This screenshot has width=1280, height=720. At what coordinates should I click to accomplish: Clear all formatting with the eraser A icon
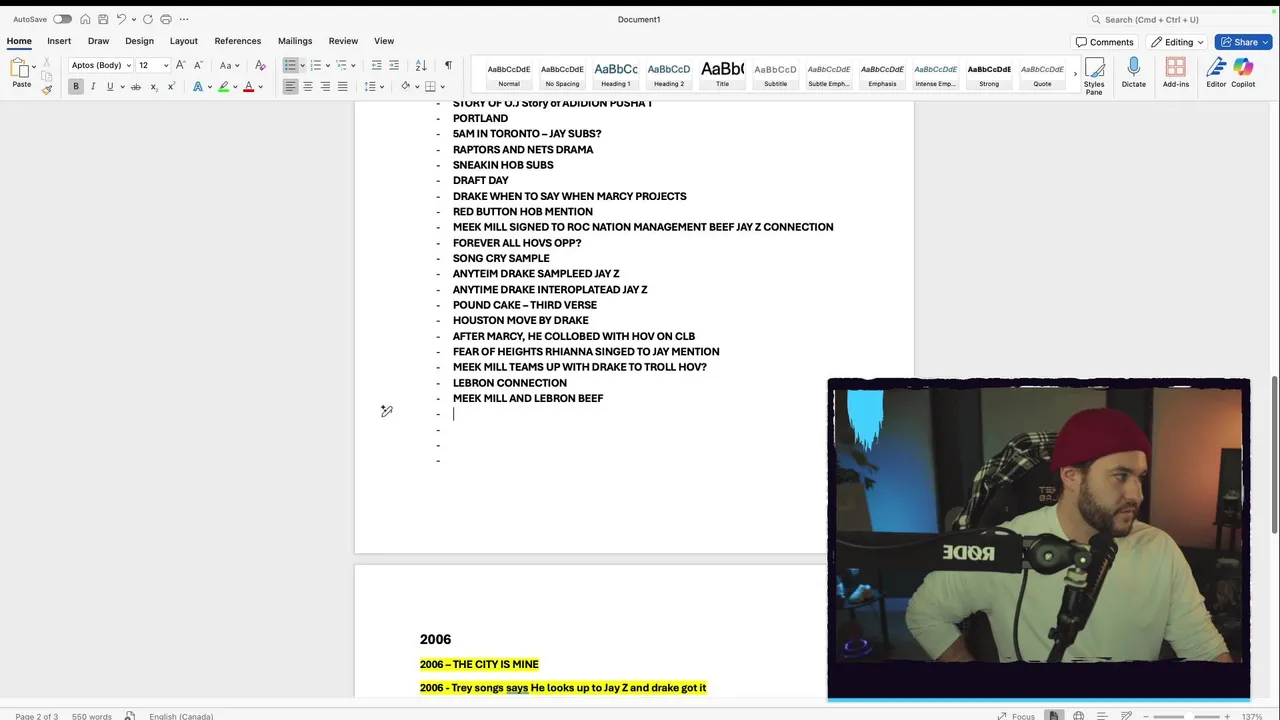(260, 65)
